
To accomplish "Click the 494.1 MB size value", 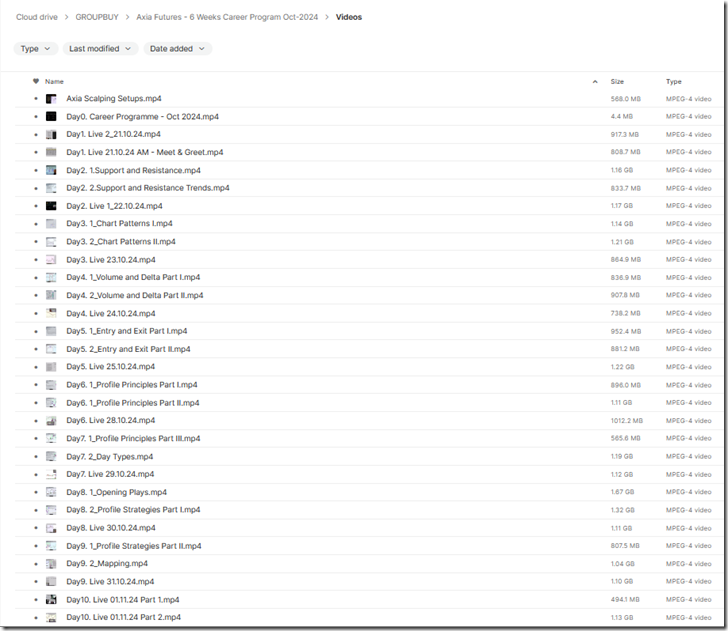I will tap(625, 600).
